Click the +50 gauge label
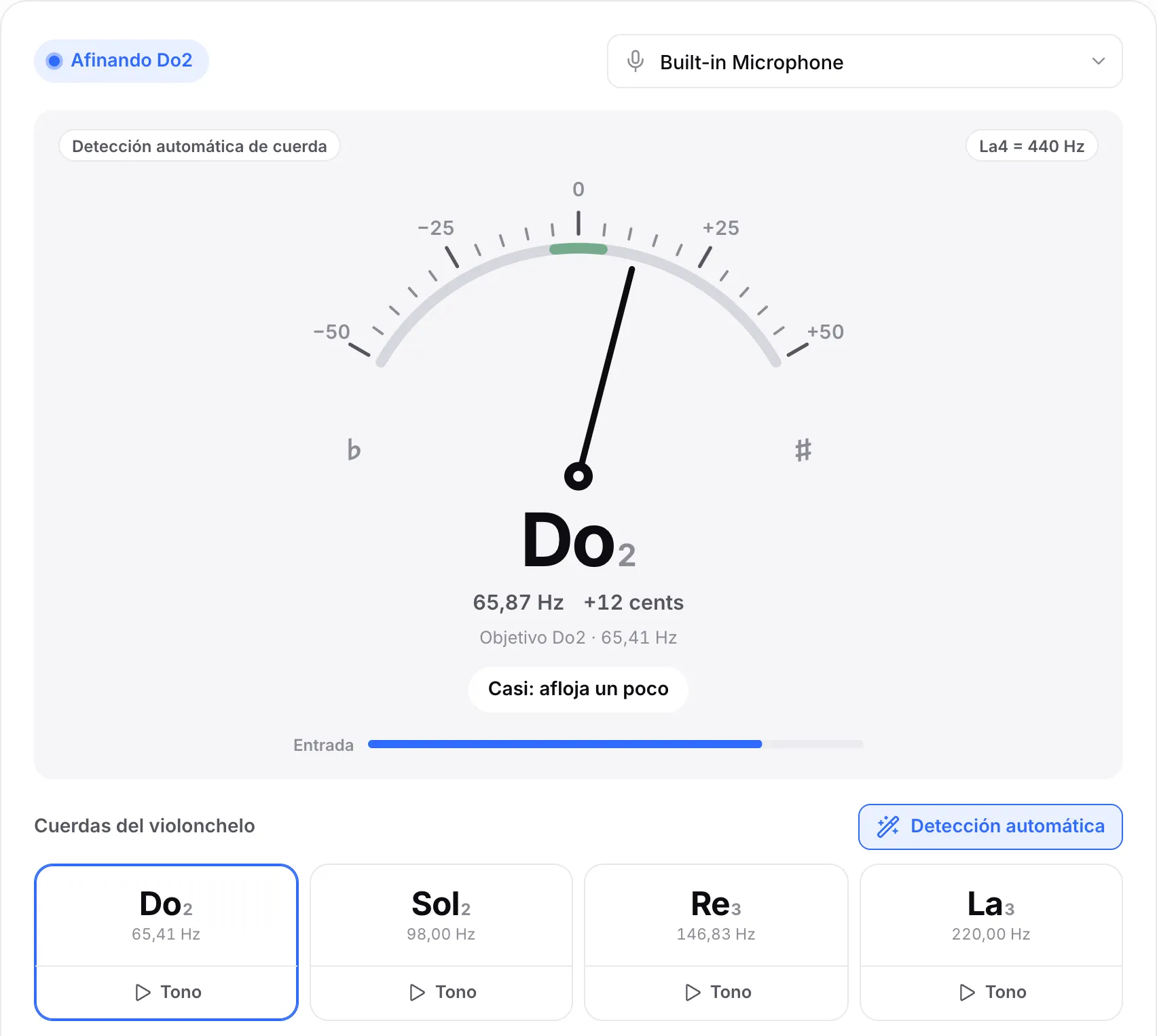 tap(825, 331)
